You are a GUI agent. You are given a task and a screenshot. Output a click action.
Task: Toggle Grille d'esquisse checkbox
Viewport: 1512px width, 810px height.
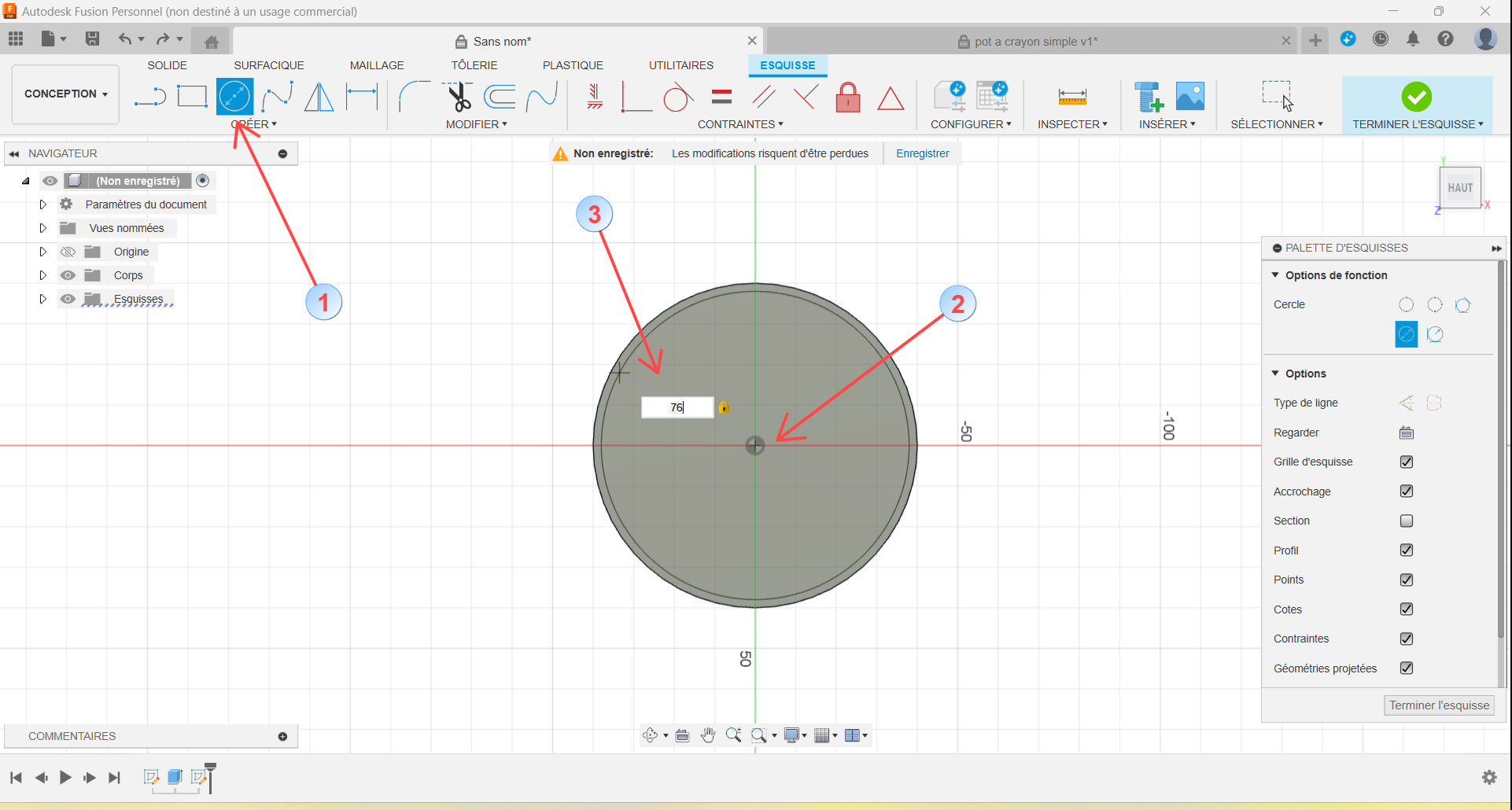[x=1407, y=462]
